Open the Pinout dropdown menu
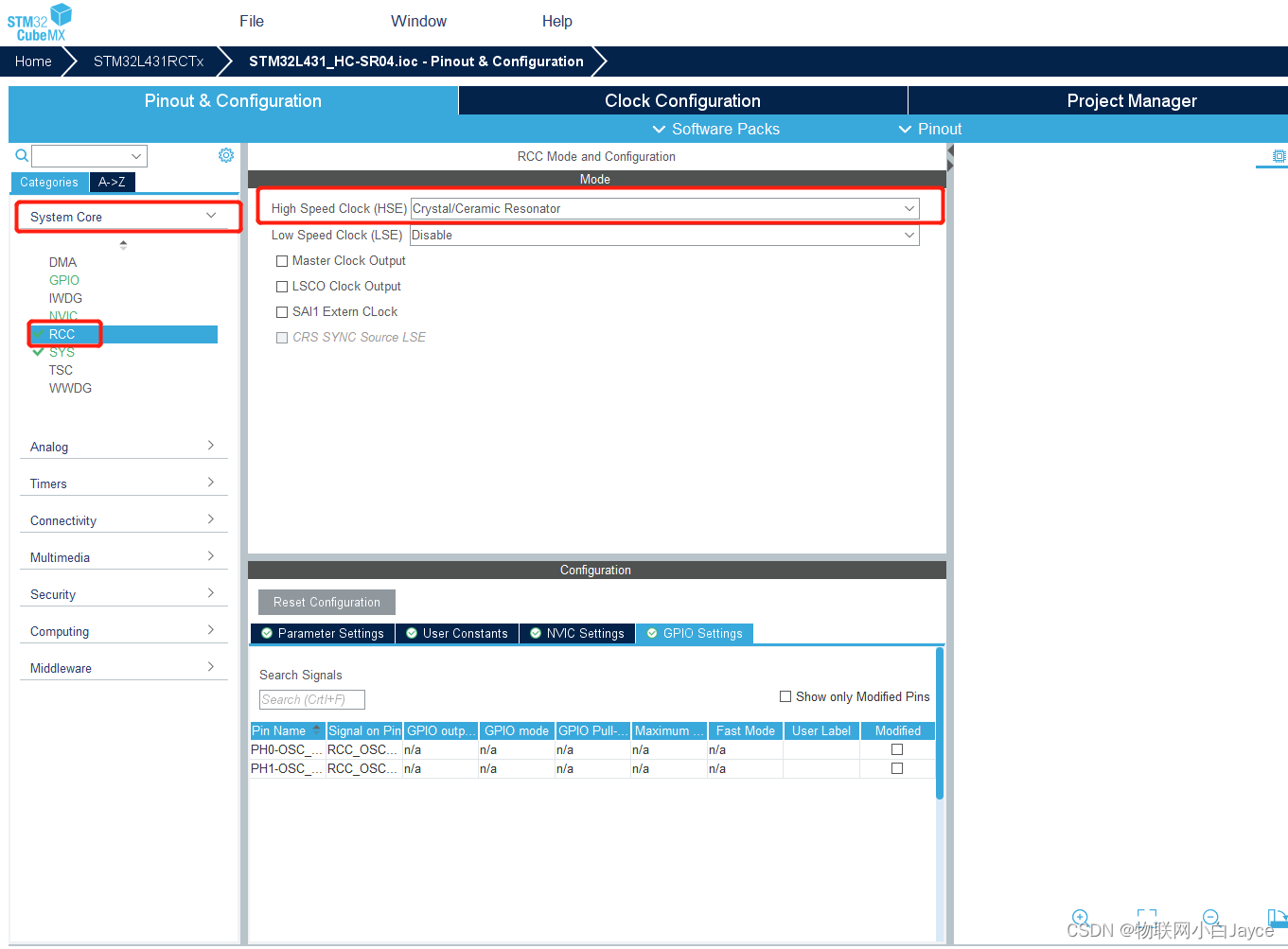 (x=930, y=129)
